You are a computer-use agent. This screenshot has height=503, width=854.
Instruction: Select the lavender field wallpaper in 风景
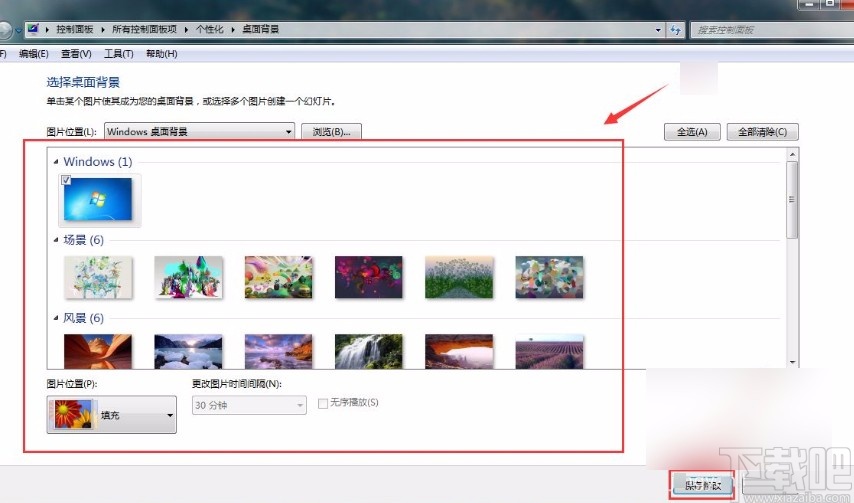[550, 351]
